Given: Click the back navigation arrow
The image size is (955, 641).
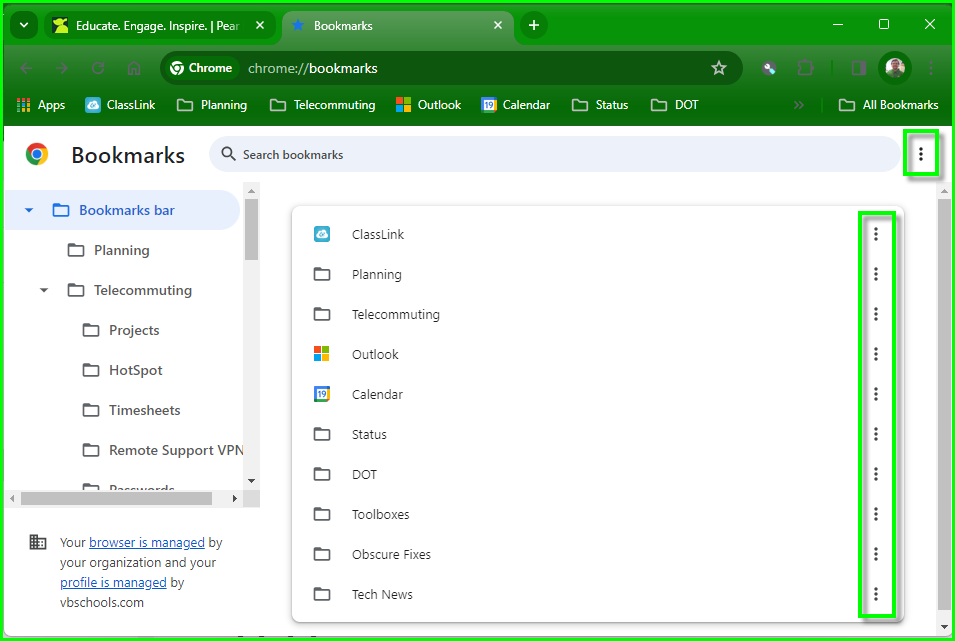Looking at the screenshot, I should 25,68.
